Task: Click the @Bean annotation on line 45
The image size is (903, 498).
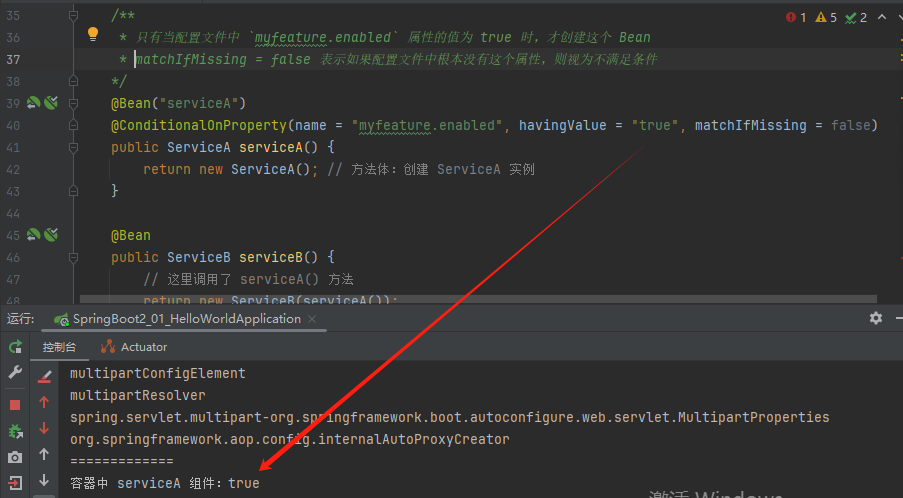Action: [131, 235]
